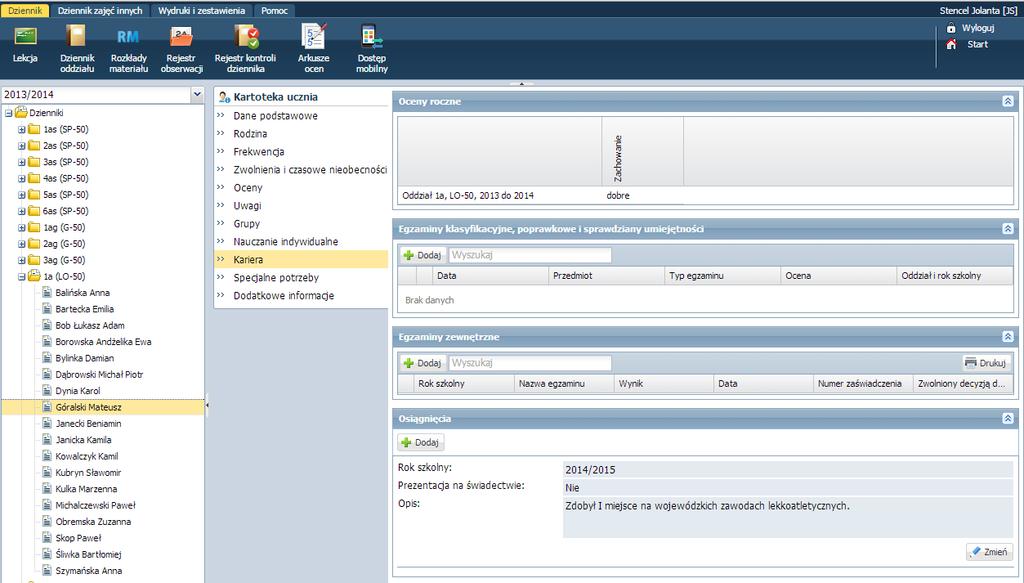This screenshot has width=1024, height=583.
Task: Collapse the 1a (LO-50) tree node
Action: point(22,276)
